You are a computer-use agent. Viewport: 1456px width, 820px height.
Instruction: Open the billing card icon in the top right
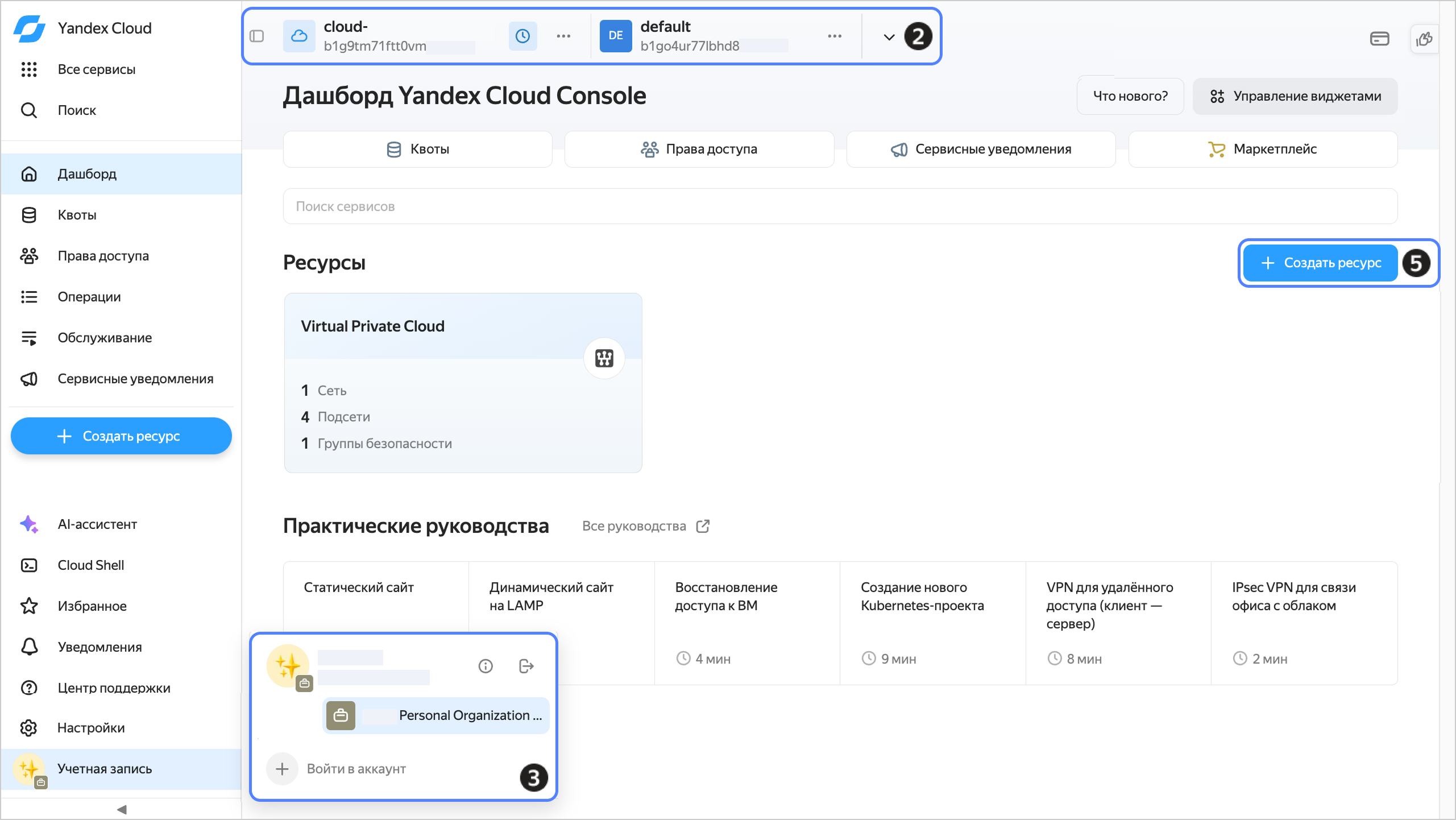click(1380, 39)
